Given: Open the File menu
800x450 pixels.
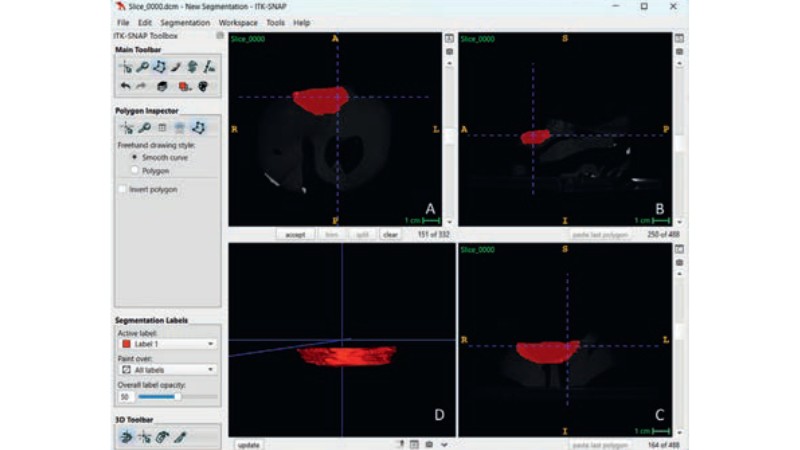Looking at the screenshot, I should click(123, 23).
